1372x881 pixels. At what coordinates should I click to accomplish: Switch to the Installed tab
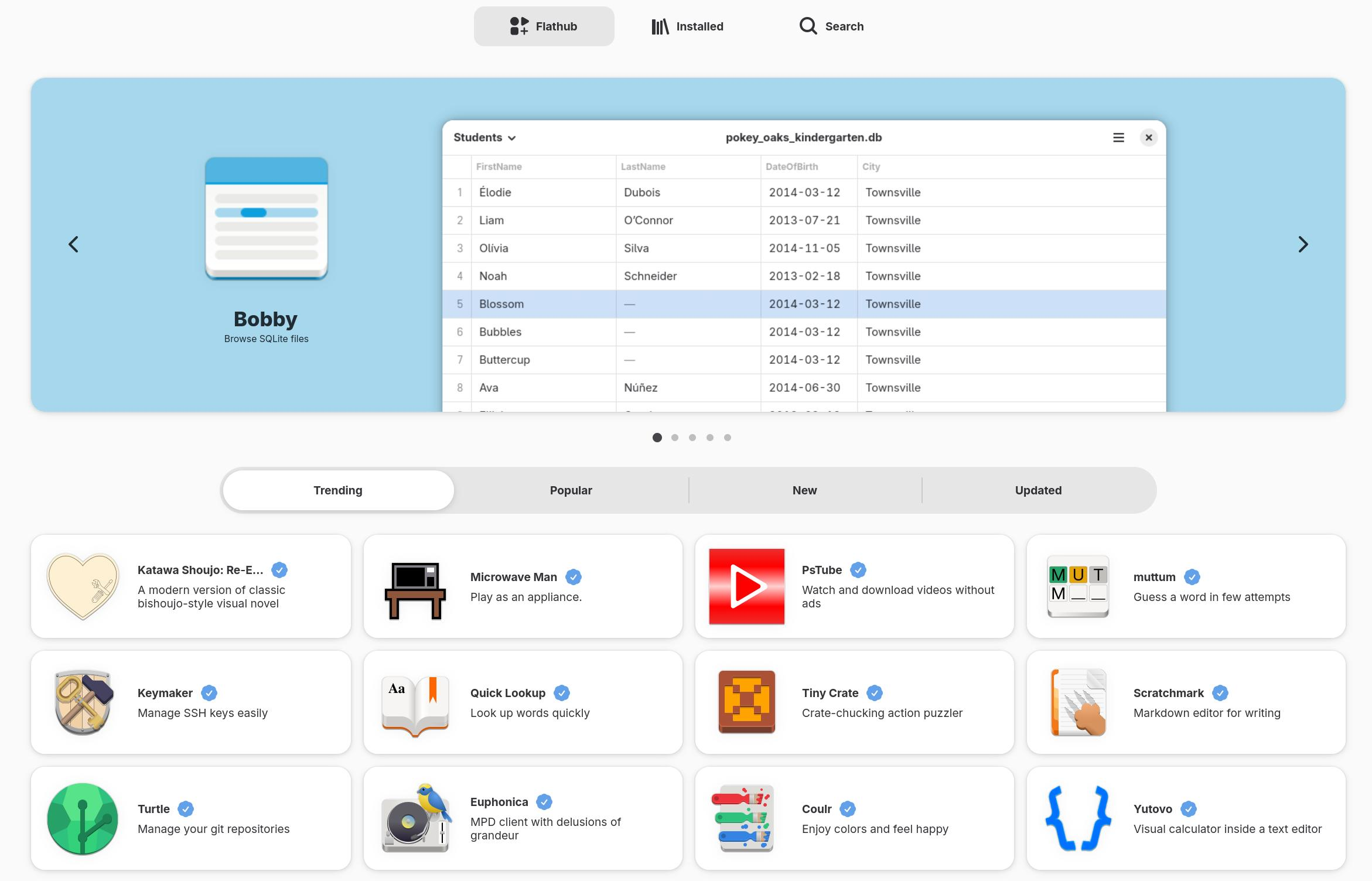[688, 26]
